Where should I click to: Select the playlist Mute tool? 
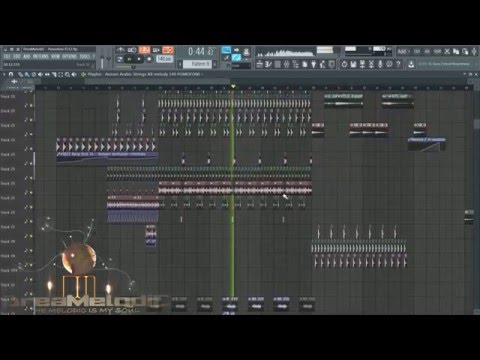[x=40, y=74]
